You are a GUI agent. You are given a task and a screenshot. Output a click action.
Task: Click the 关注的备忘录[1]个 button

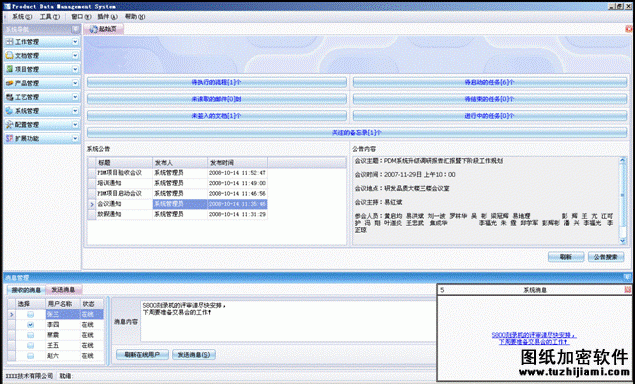coord(357,132)
